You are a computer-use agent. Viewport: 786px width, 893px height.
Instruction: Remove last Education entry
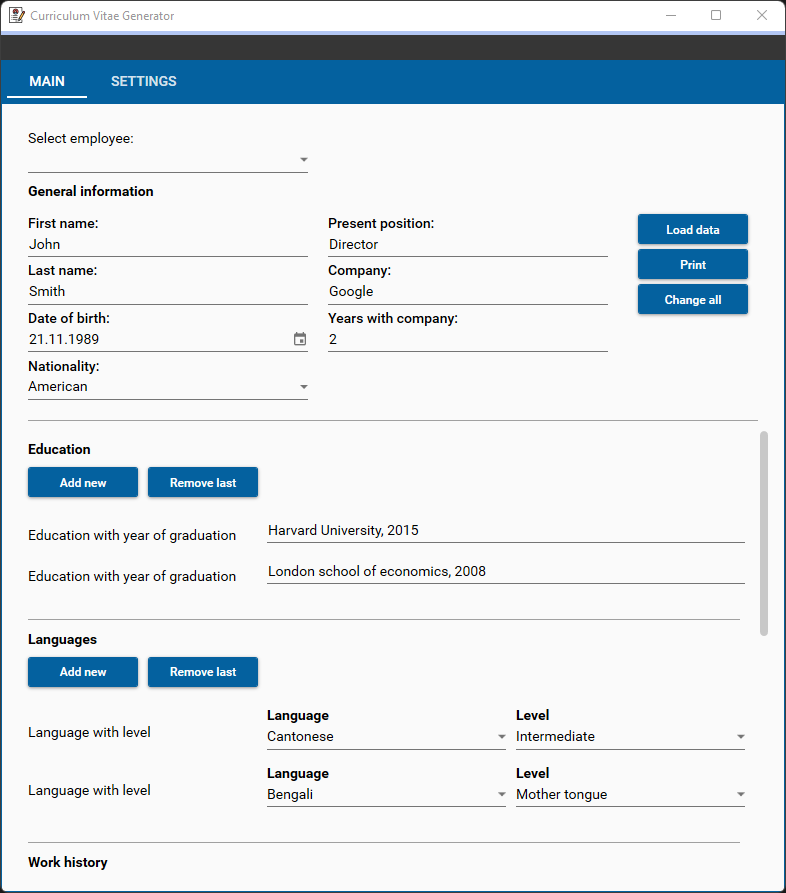point(203,482)
